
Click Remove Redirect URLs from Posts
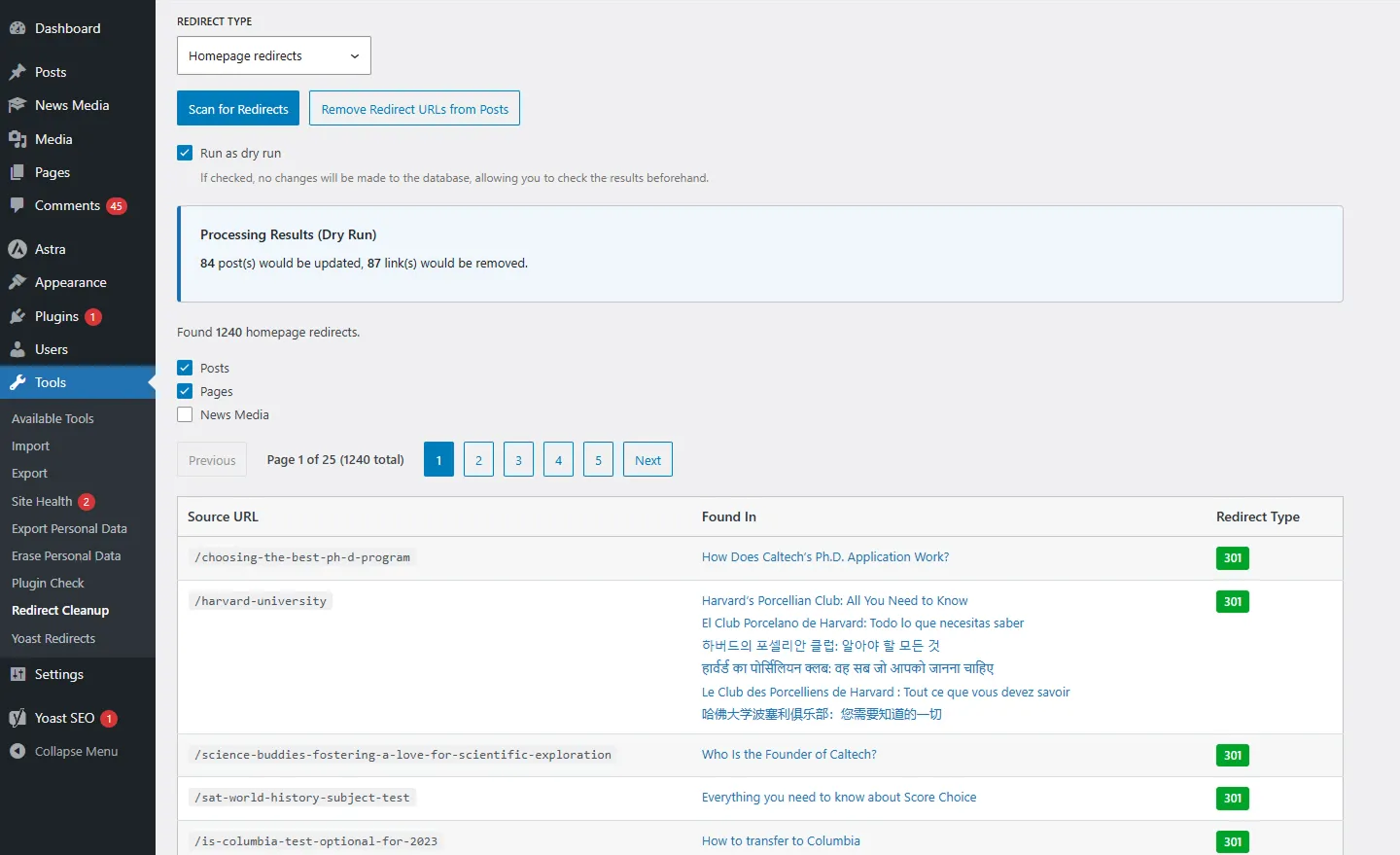[x=414, y=109]
